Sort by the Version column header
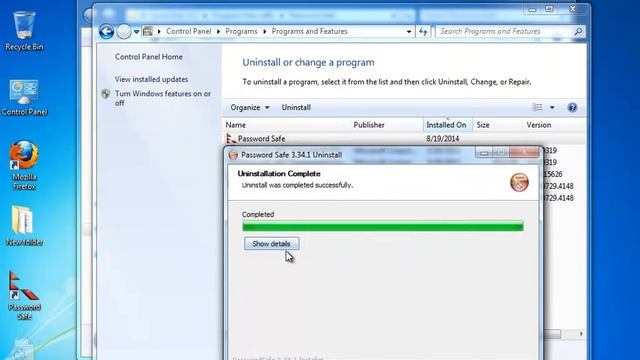 click(554, 125)
